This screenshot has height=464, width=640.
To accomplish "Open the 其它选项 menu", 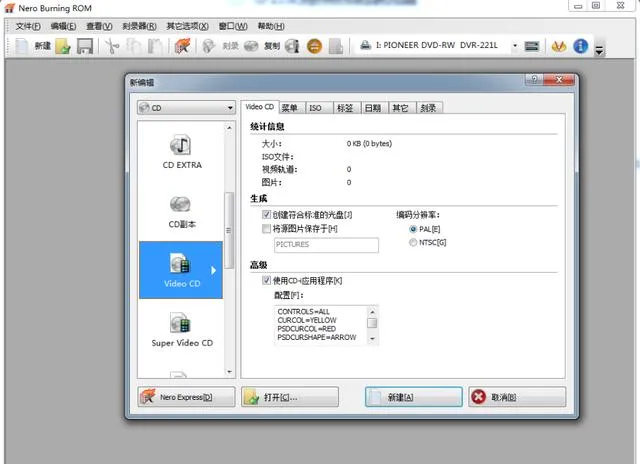I will point(187,27).
